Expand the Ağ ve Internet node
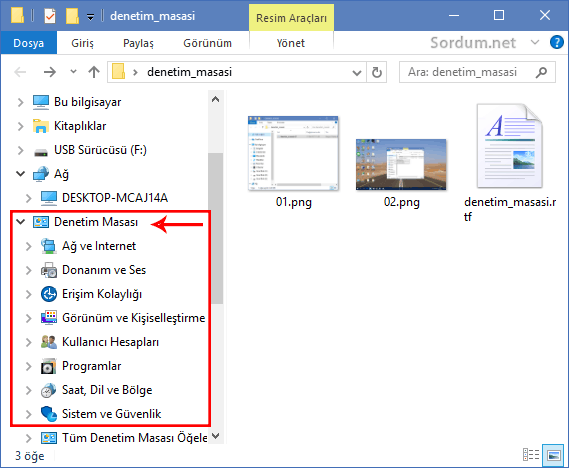Screen dimensions: 569x468 [28, 246]
